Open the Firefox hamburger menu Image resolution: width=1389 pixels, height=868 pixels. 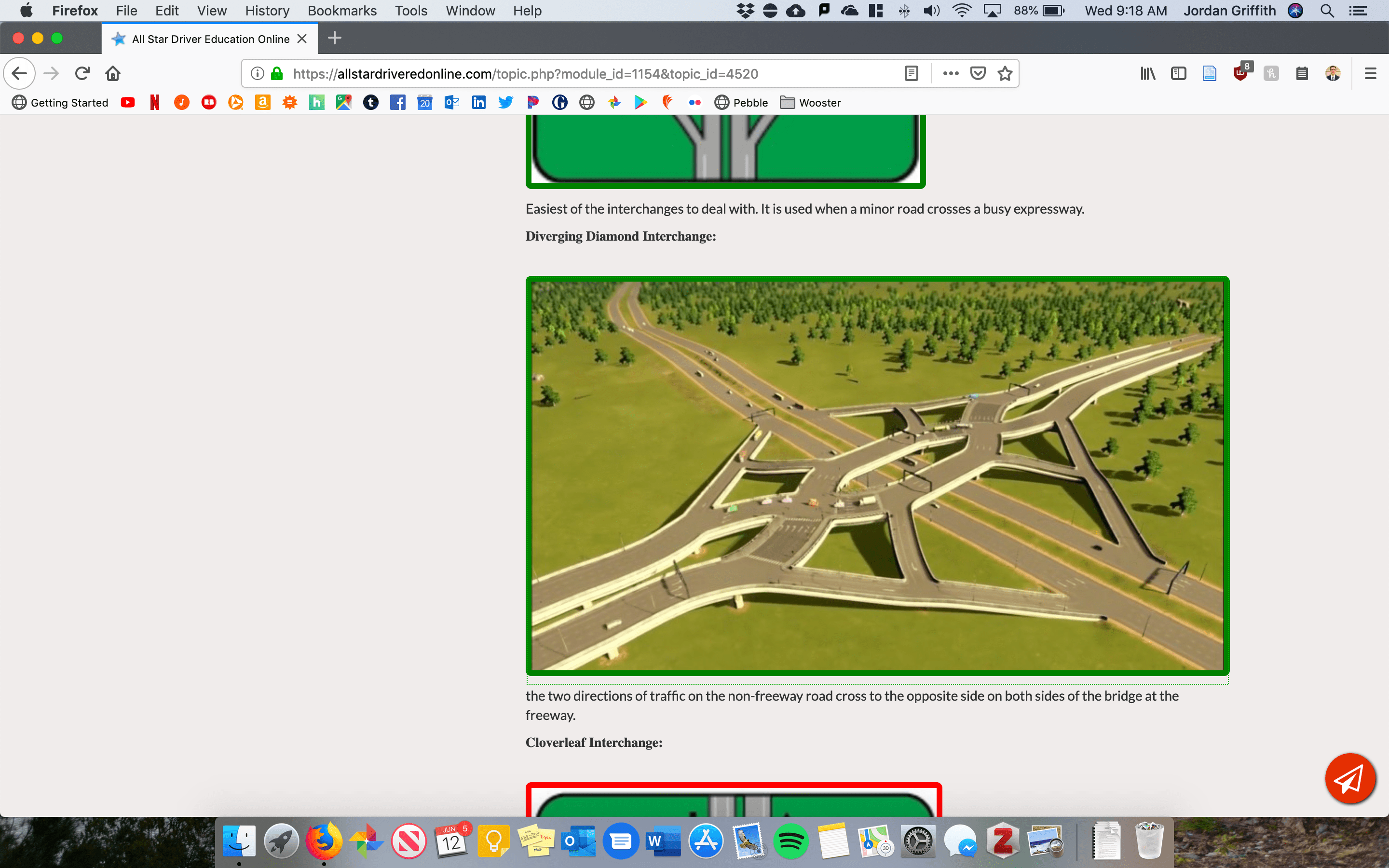pyautogui.click(x=1371, y=73)
